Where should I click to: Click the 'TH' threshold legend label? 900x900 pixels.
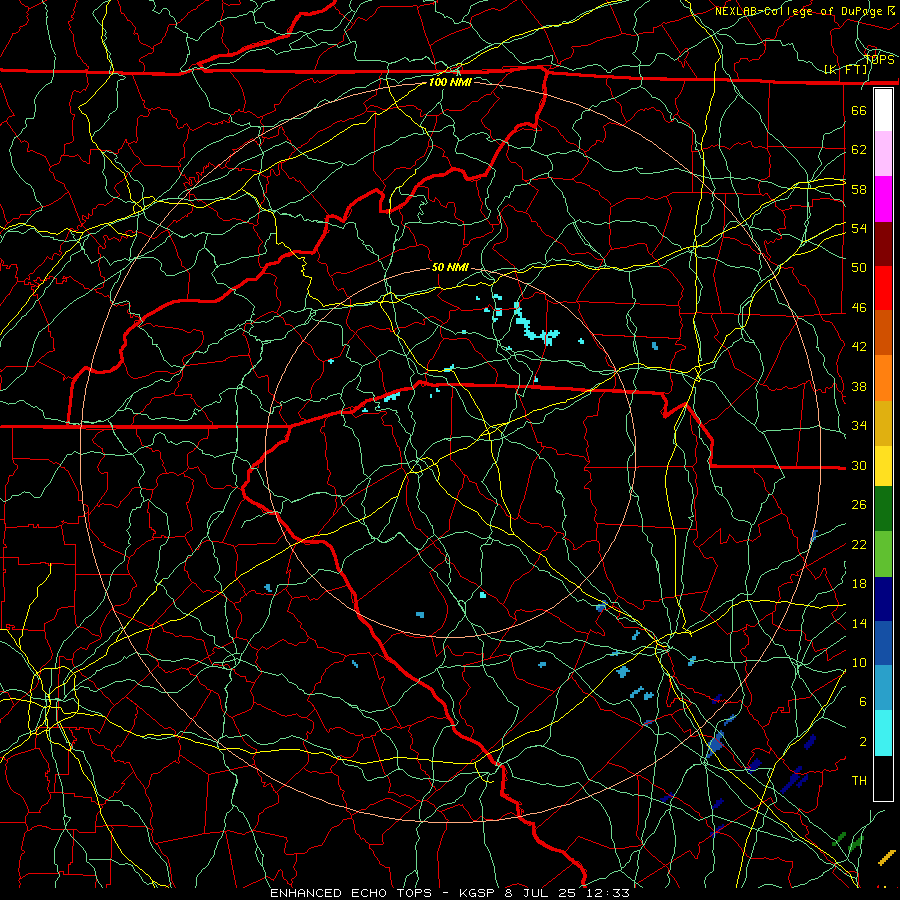[x=859, y=781]
